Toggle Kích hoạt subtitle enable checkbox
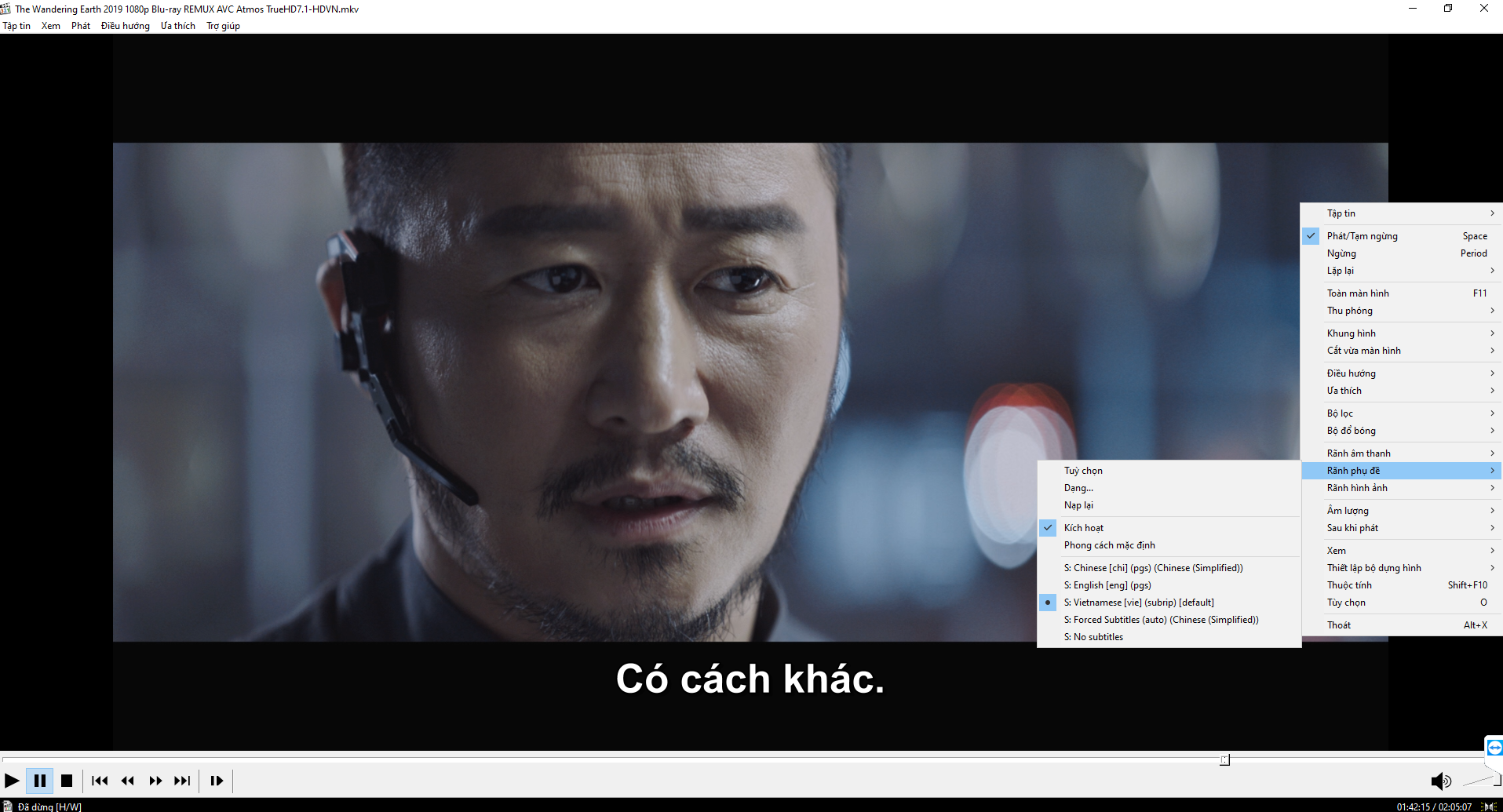This screenshot has height=812, width=1503. [x=1169, y=528]
